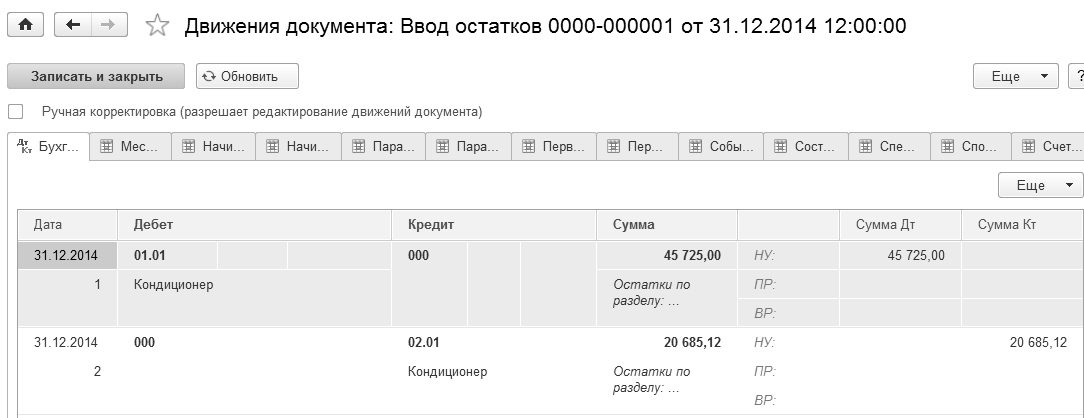Add to favorites with star icon
This screenshot has width=1084, height=418.
(x=156, y=26)
